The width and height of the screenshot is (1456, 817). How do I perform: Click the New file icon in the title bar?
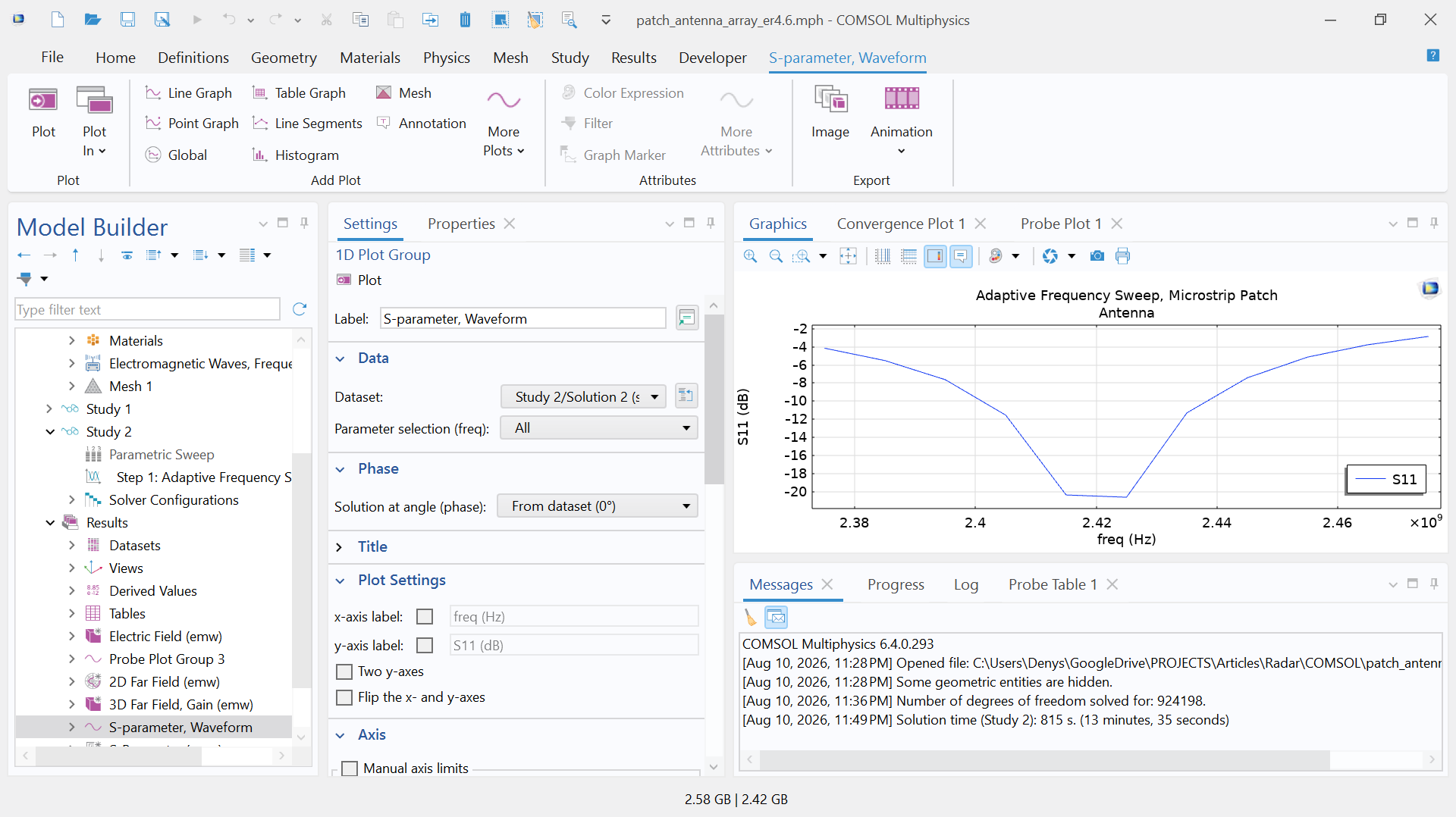(x=58, y=20)
